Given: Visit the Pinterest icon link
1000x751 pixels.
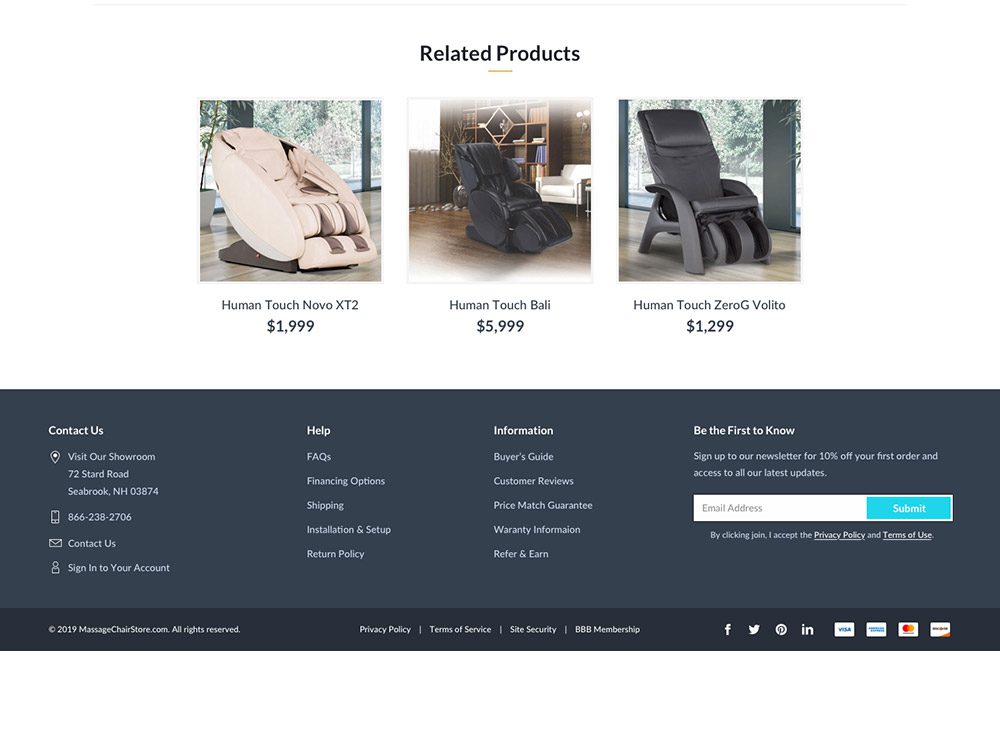Looking at the screenshot, I should click(x=781, y=629).
